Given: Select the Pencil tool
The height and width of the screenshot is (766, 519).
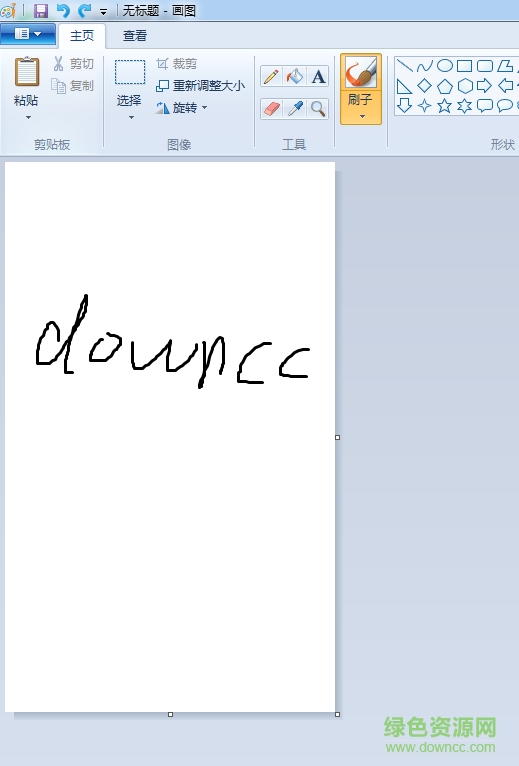Looking at the screenshot, I should [271, 77].
